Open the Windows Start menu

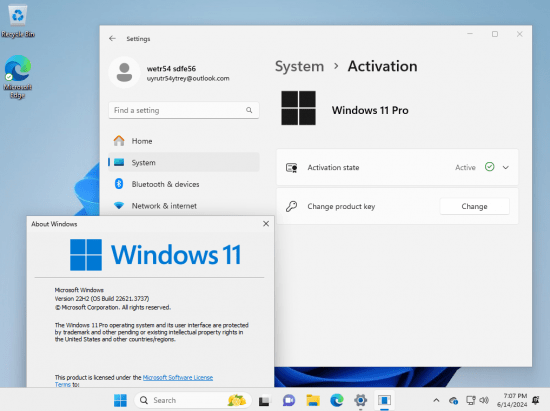(120, 400)
